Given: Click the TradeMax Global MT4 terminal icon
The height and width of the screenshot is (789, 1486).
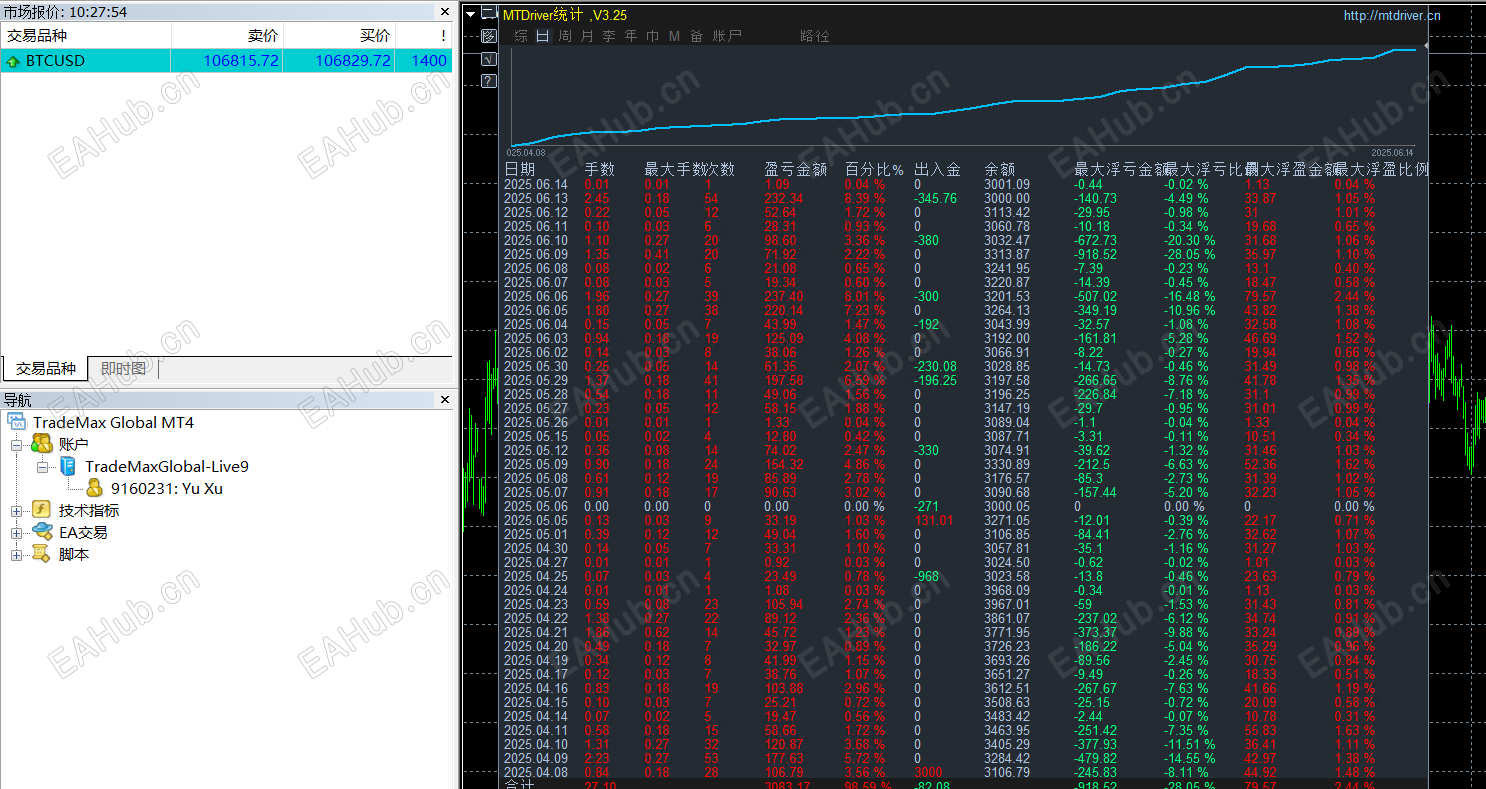Looking at the screenshot, I should pos(16,422).
